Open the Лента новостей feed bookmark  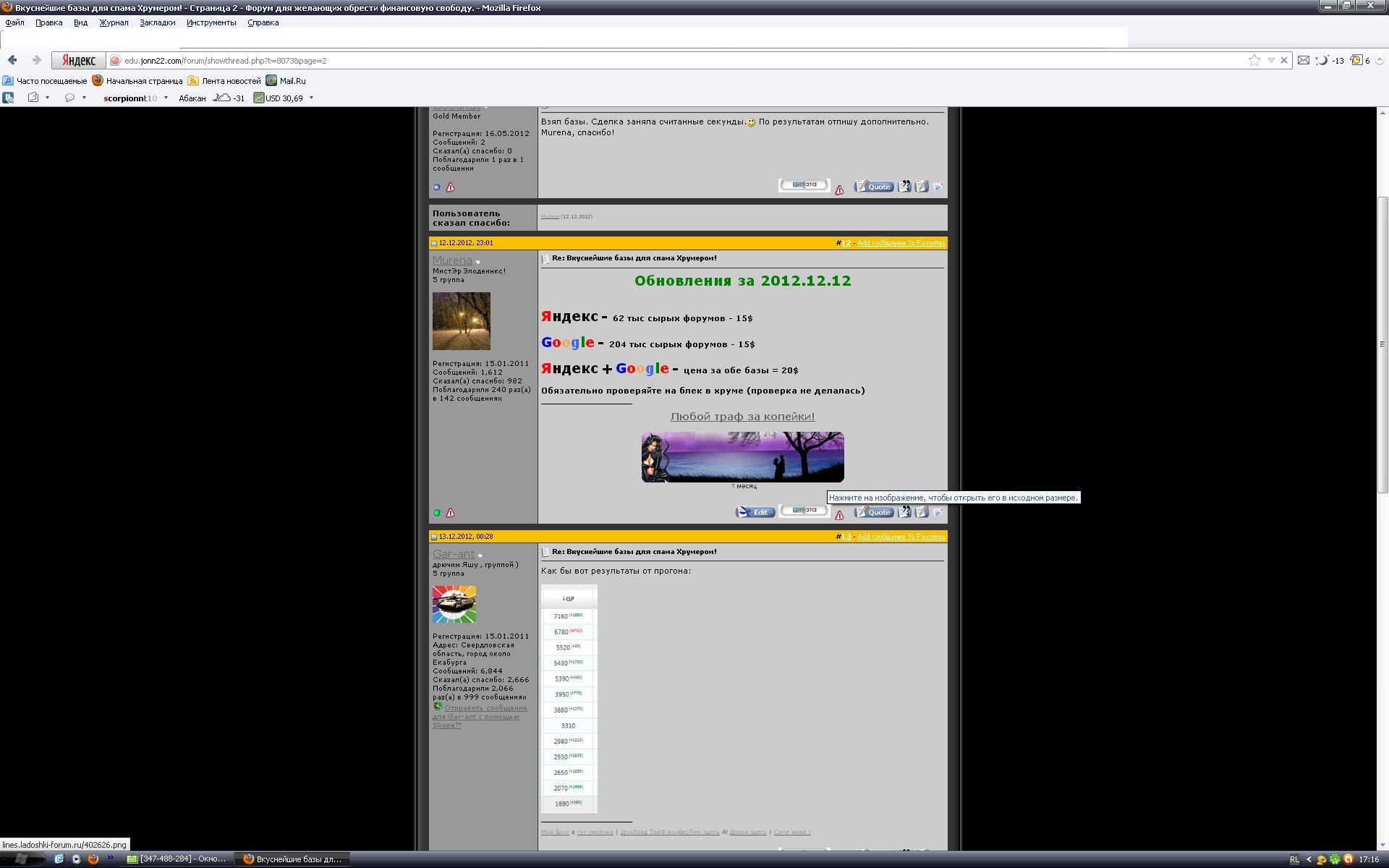[x=224, y=81]
